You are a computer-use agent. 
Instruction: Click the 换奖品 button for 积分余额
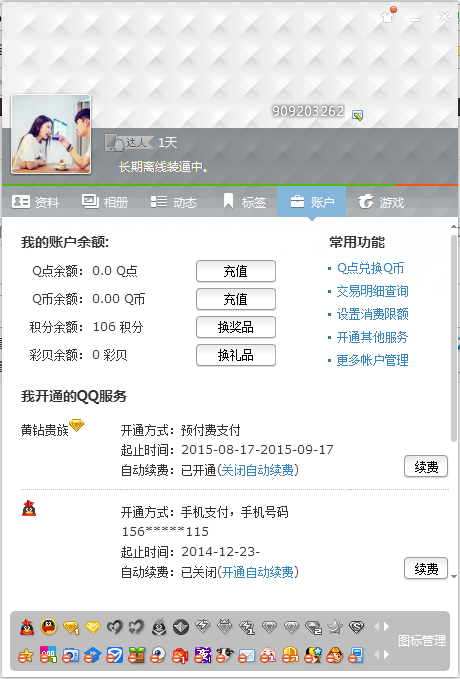tap(236, 327)
